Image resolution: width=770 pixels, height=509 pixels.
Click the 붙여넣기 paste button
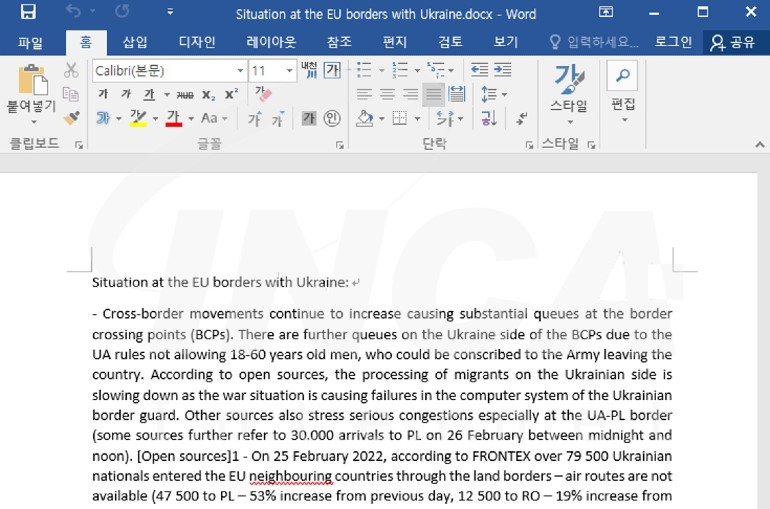point(31,93)
